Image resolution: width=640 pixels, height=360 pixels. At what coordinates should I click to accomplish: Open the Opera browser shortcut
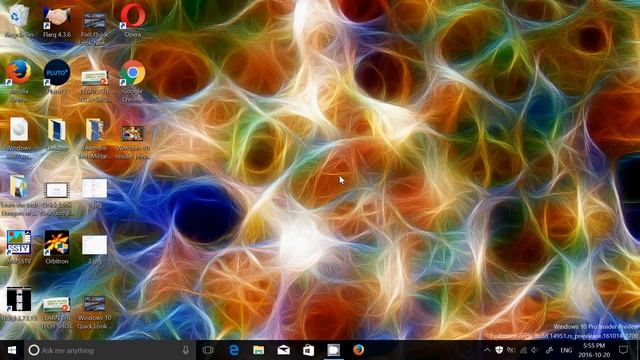click(x=133, y=20)
